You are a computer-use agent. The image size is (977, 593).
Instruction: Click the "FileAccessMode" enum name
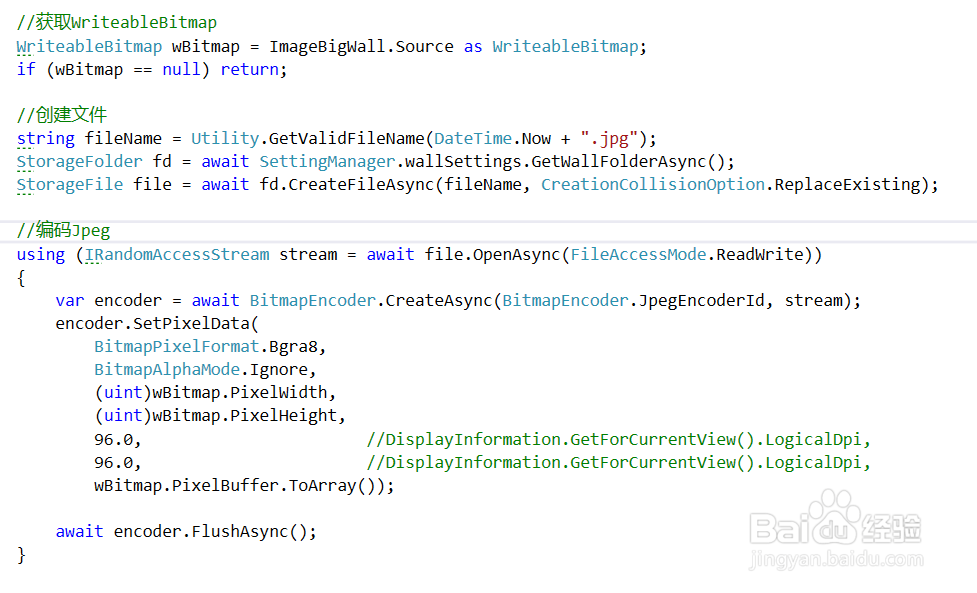pyautogui.click(x=638, y=255)
